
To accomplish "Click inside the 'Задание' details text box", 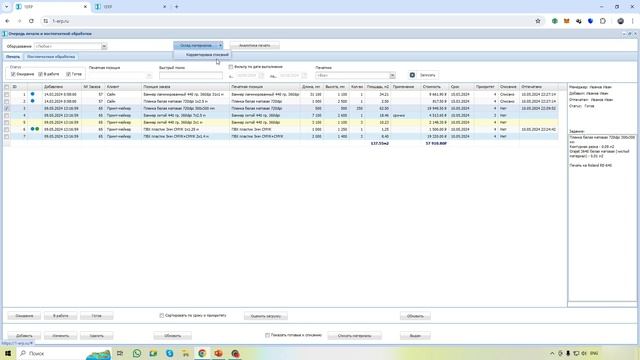I will pos(602,218).
